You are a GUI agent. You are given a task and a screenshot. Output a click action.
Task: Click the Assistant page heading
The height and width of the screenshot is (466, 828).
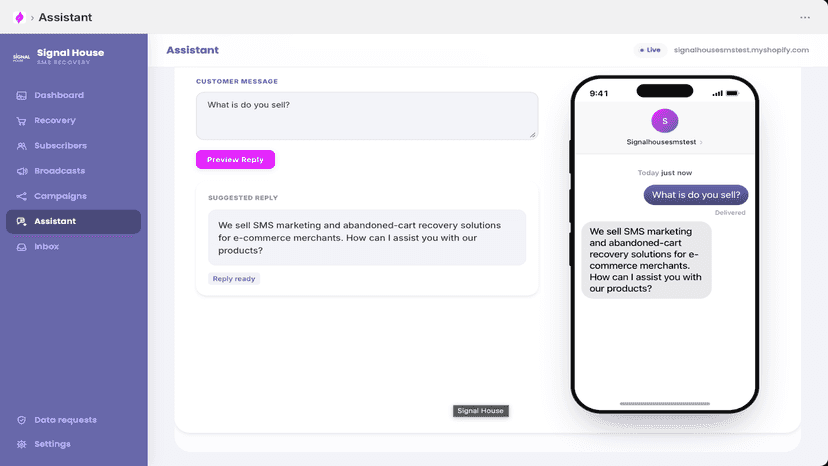[x=192, y=50]
